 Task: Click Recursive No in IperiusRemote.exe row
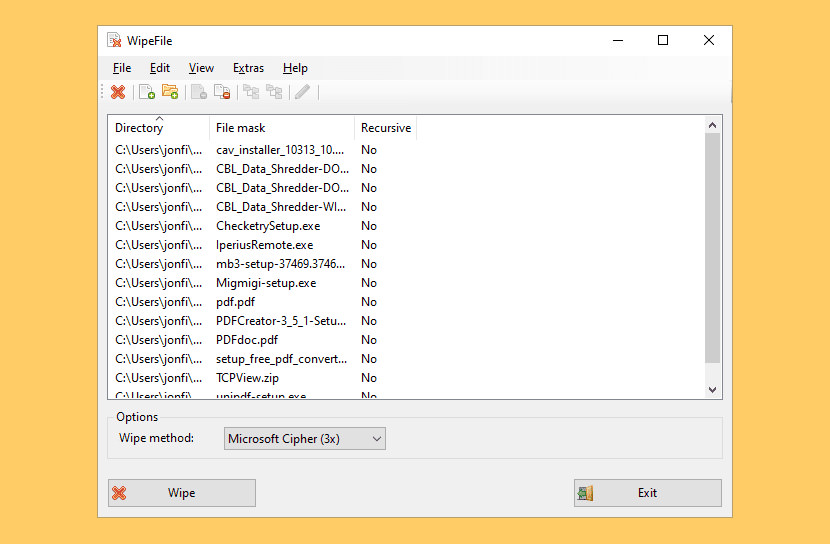pyautogui.click(x=368, y=245)
